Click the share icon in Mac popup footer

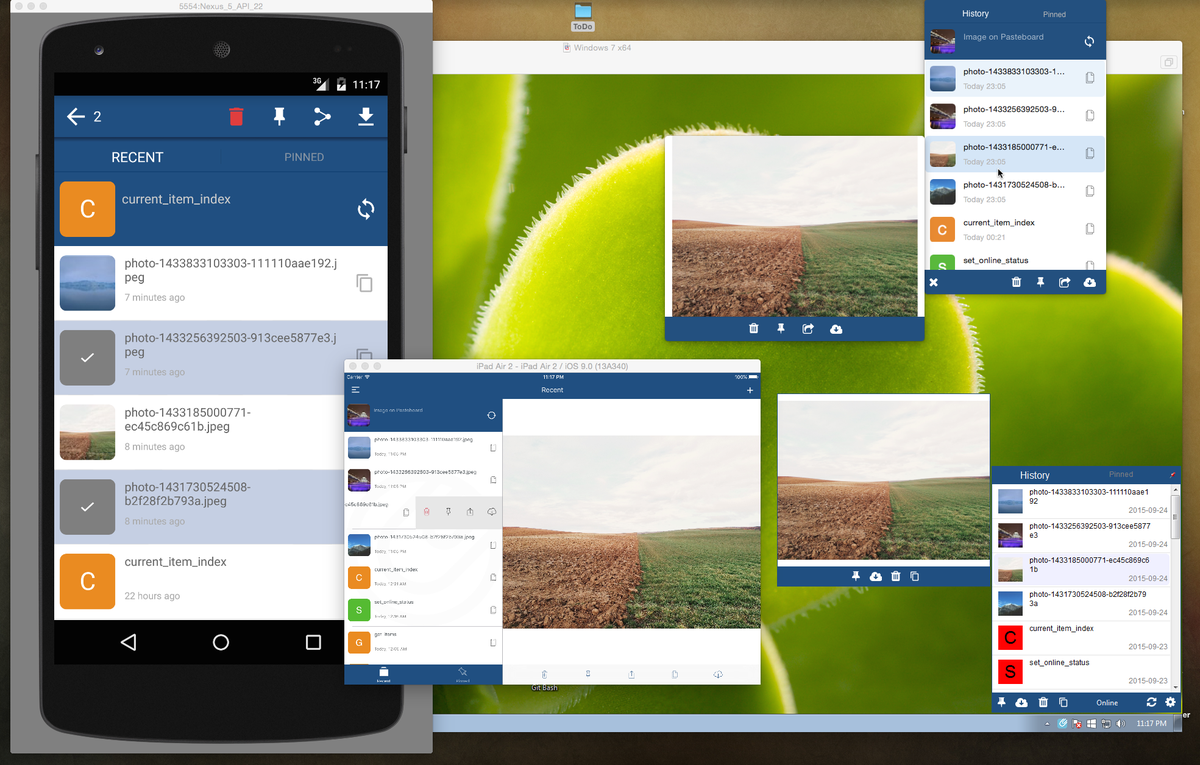[1064, 283]
